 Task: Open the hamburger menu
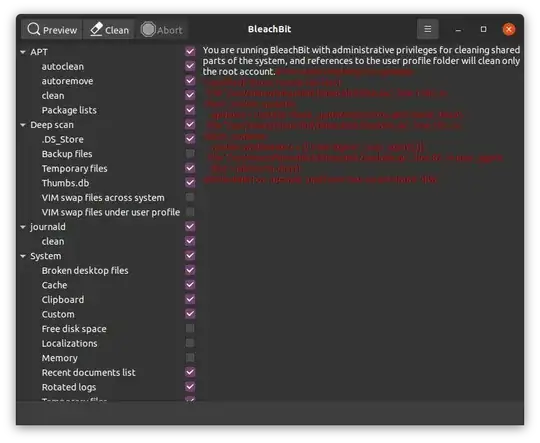(427, 29)
